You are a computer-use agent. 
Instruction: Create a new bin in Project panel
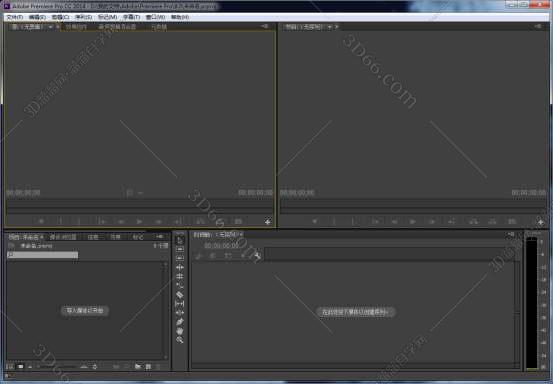pyautogui.click(x=138, y=367)
